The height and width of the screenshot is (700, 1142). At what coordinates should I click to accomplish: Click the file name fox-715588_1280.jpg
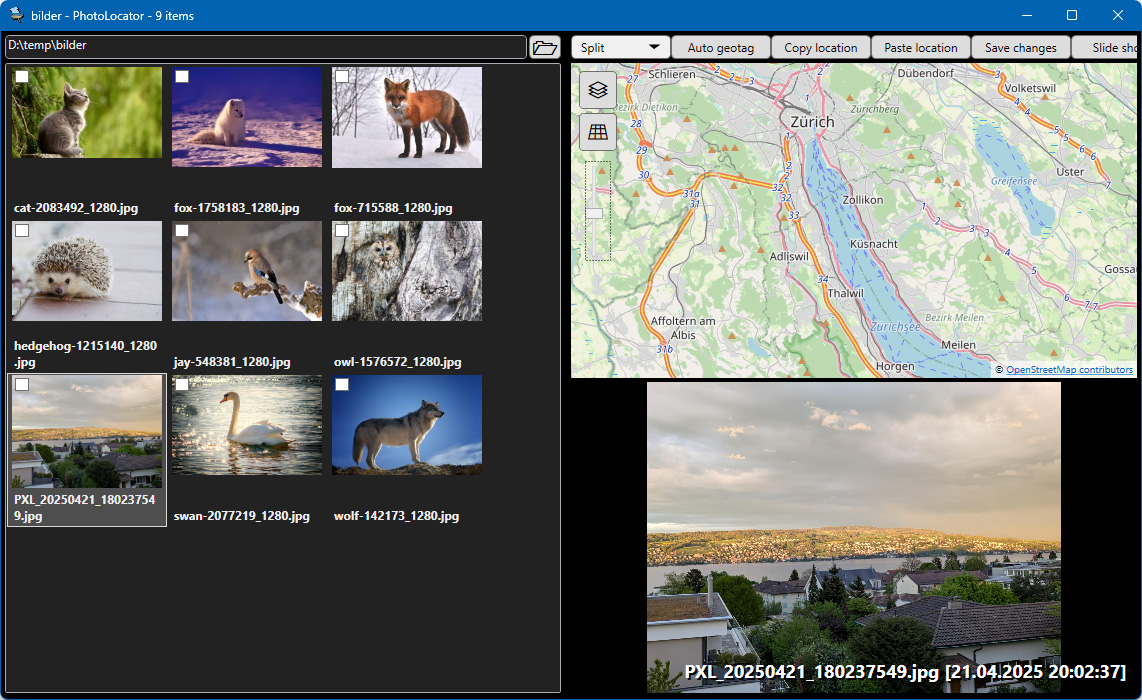[x=393, y=208]
